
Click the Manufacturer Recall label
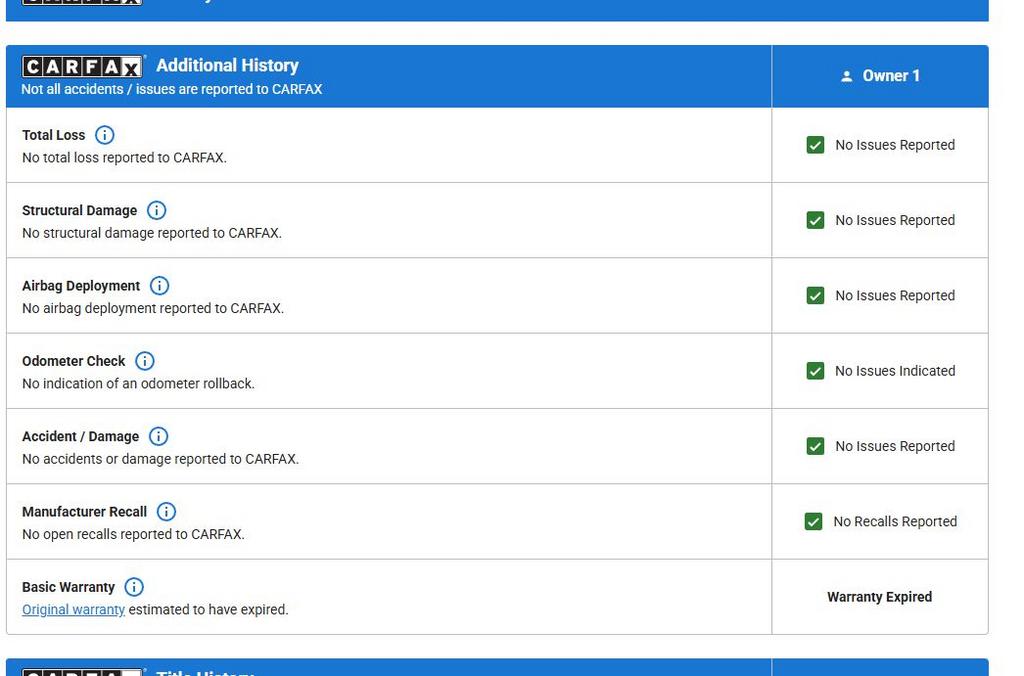tap(85, 511)
